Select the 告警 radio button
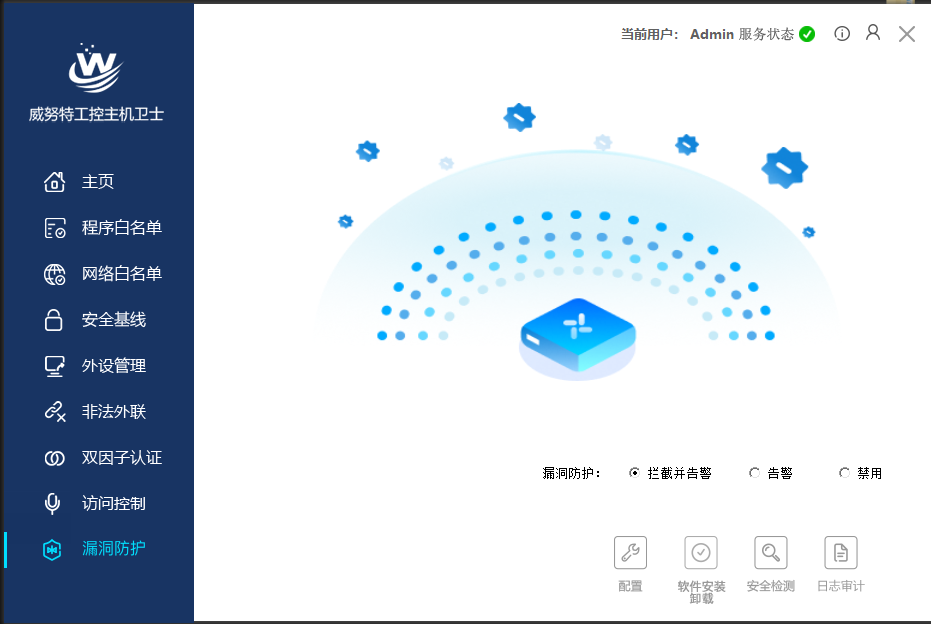 (x=754, y=473)
